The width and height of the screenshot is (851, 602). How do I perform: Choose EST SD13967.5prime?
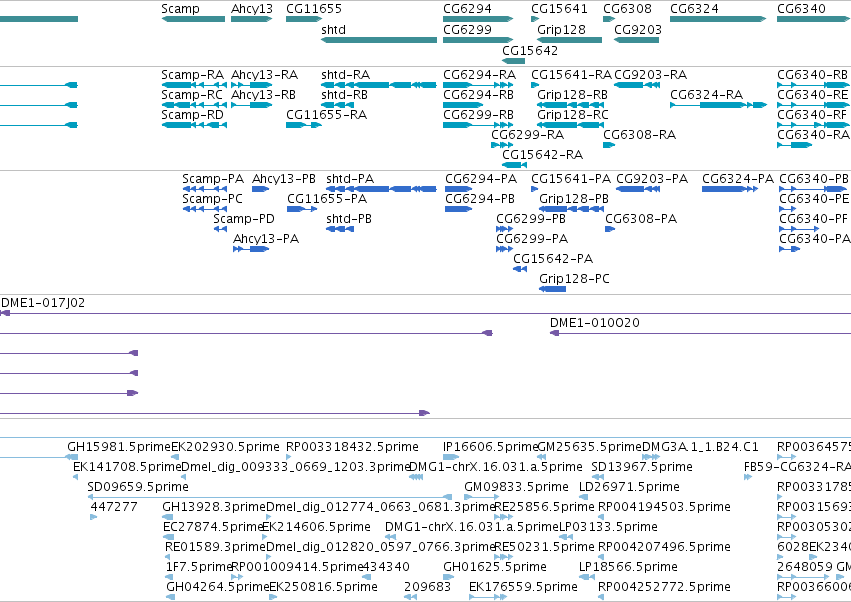coord(642,467)
